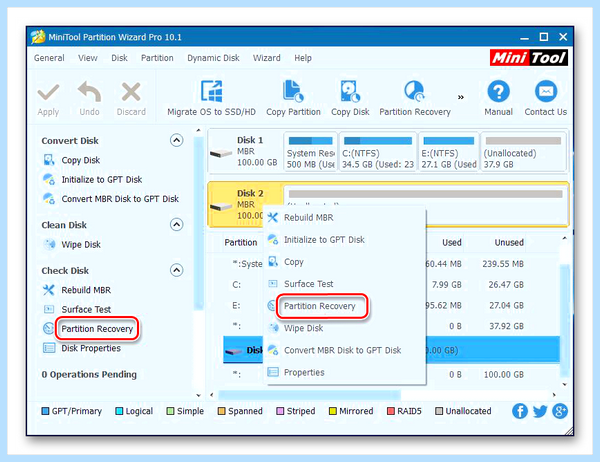Click the Copy icon in context menu

(x=273, y=261)
